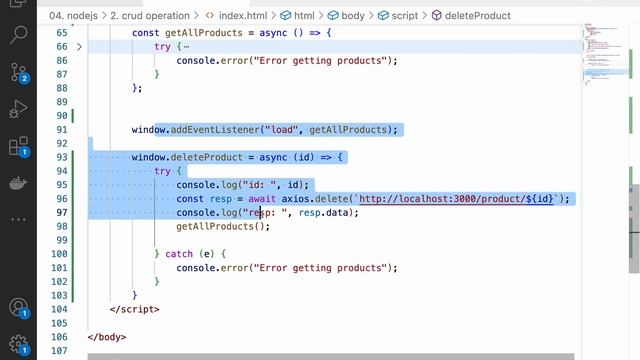The width and height of the screenshot is (640, 360).
Task: Click console.log "id: " on line 95
Action: (242, 185)
